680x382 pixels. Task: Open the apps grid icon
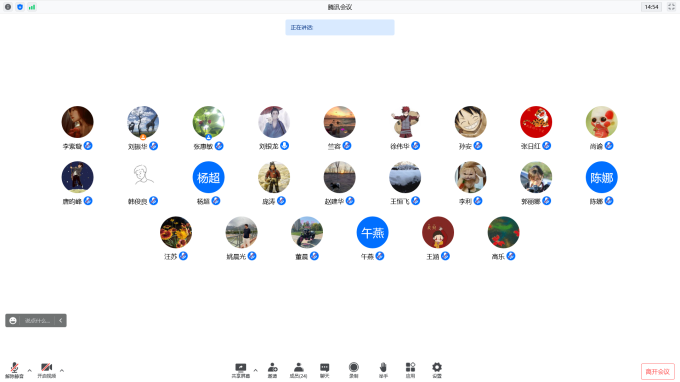pyautogui.click(x=410, y=367)
